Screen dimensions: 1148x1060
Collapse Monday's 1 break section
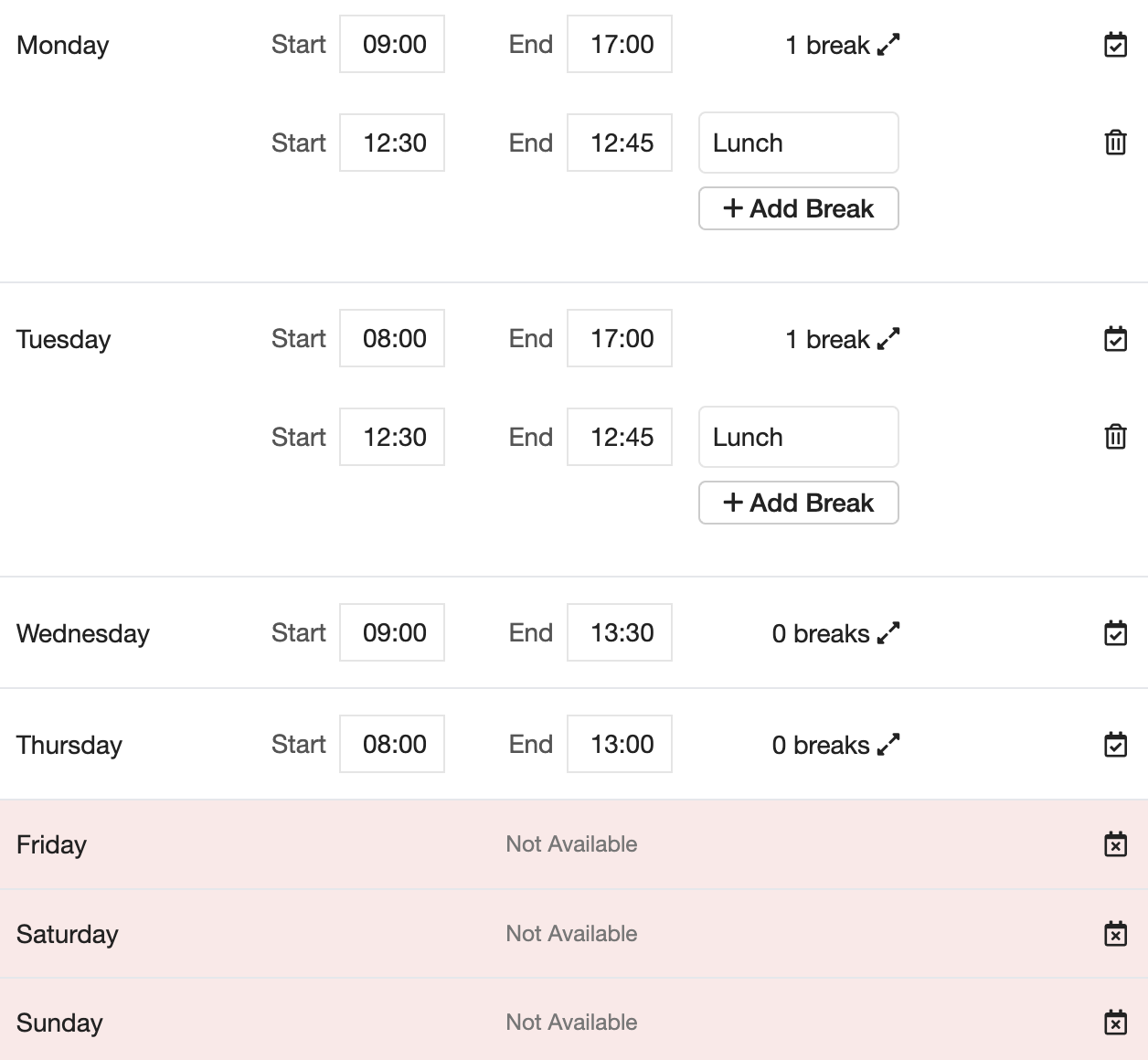coord(842,45)
